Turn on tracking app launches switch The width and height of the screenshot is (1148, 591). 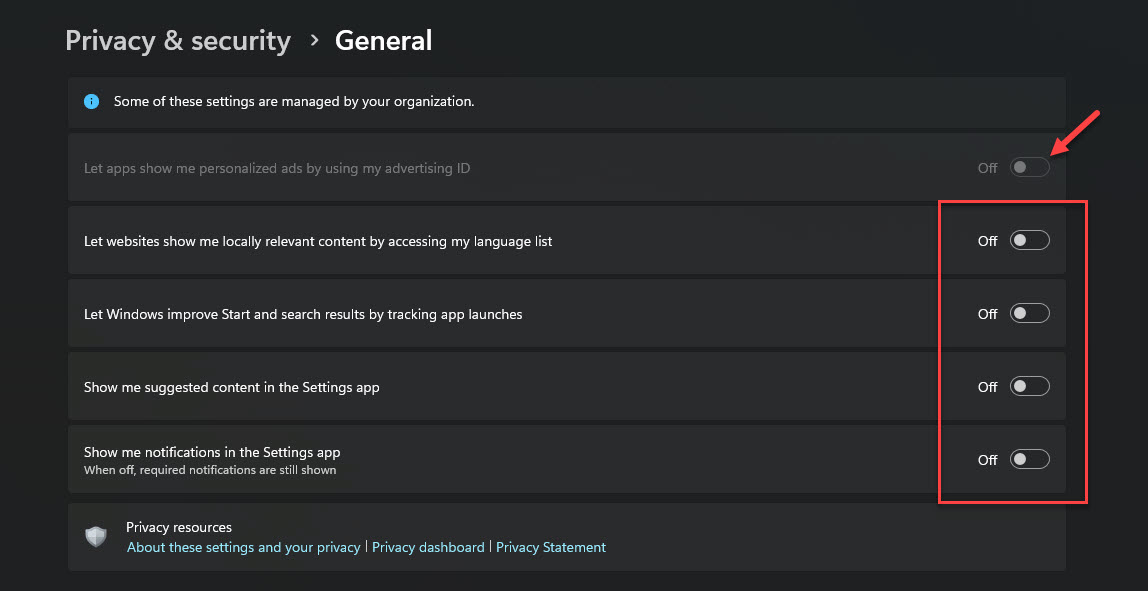point(1029,314)
